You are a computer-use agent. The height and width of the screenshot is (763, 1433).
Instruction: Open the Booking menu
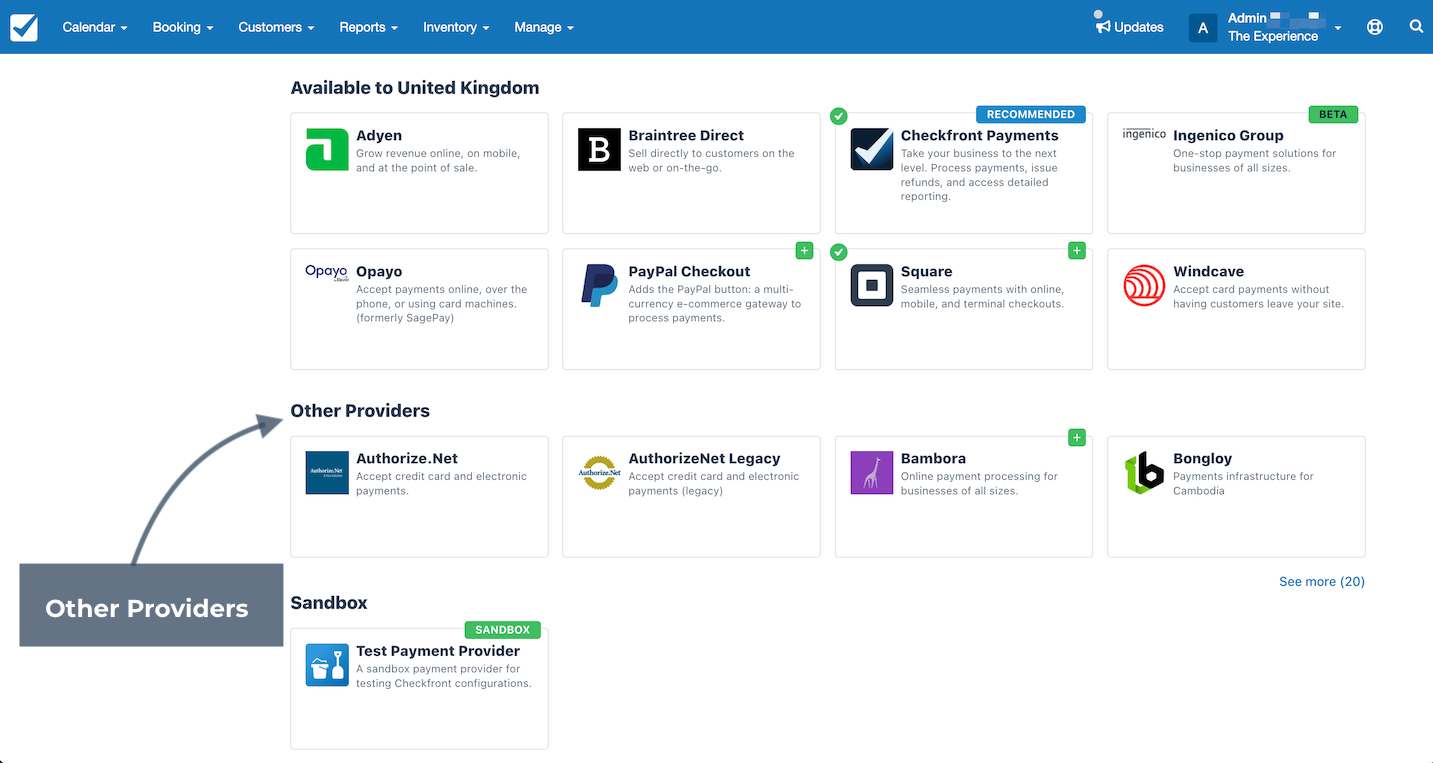(x=183, y=27)
